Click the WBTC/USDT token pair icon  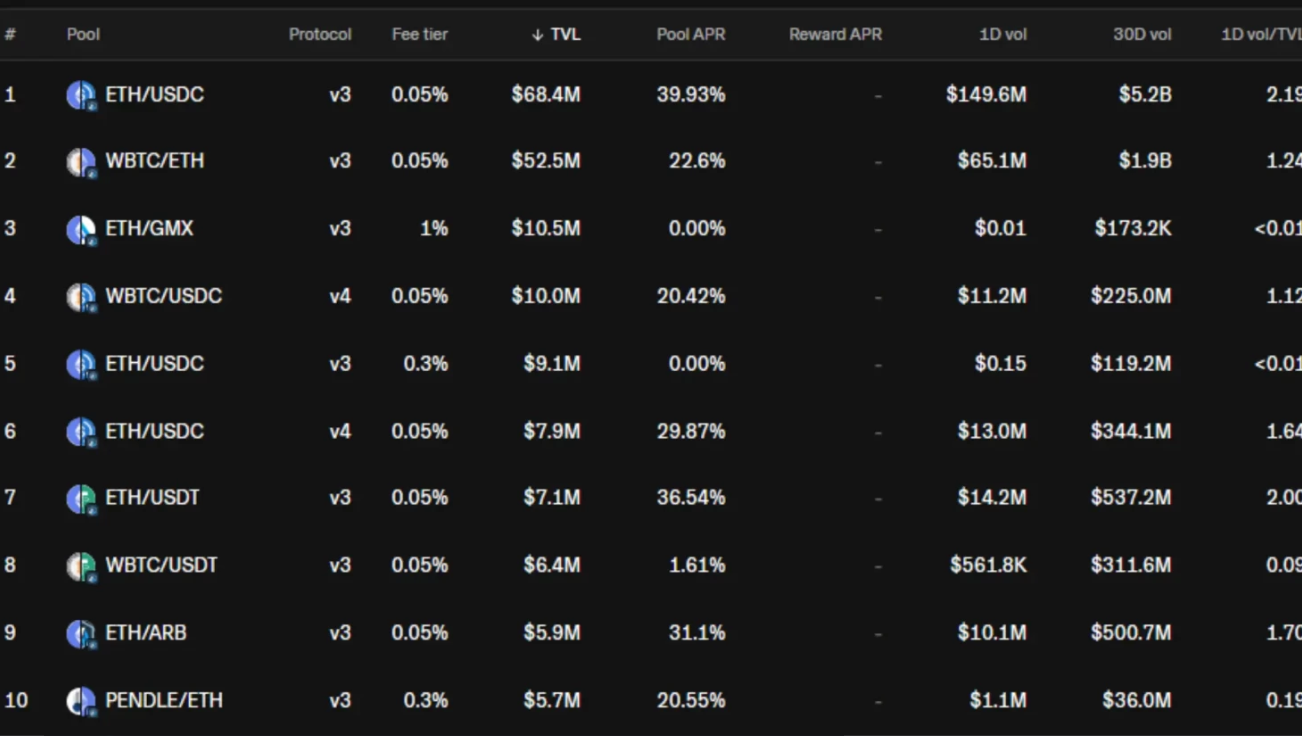(81, 566)
